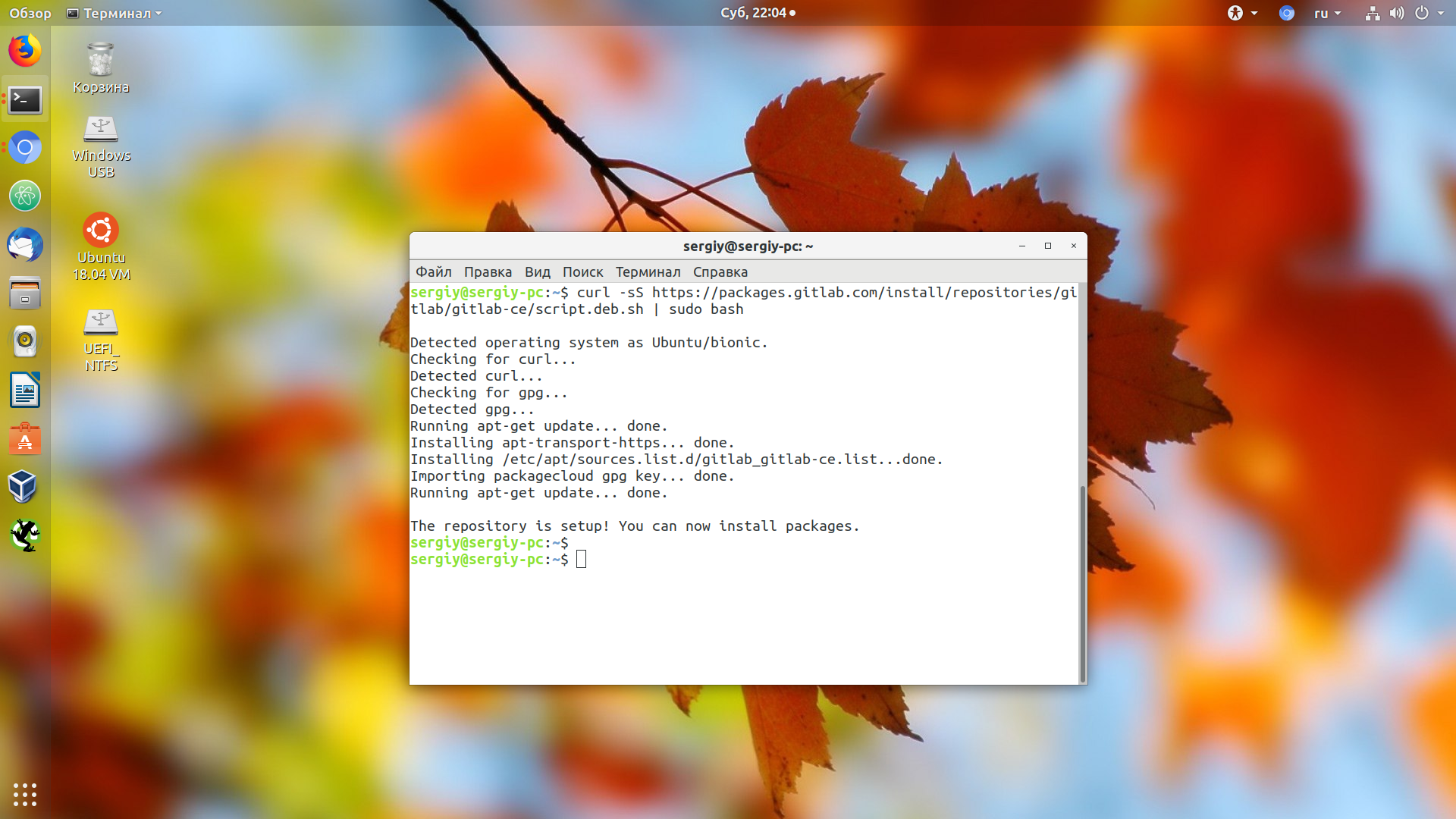Viewport: 1456px width, 819px height.
Task: Open LibreOffice Writer from the dock
Action: coord(25,391)
